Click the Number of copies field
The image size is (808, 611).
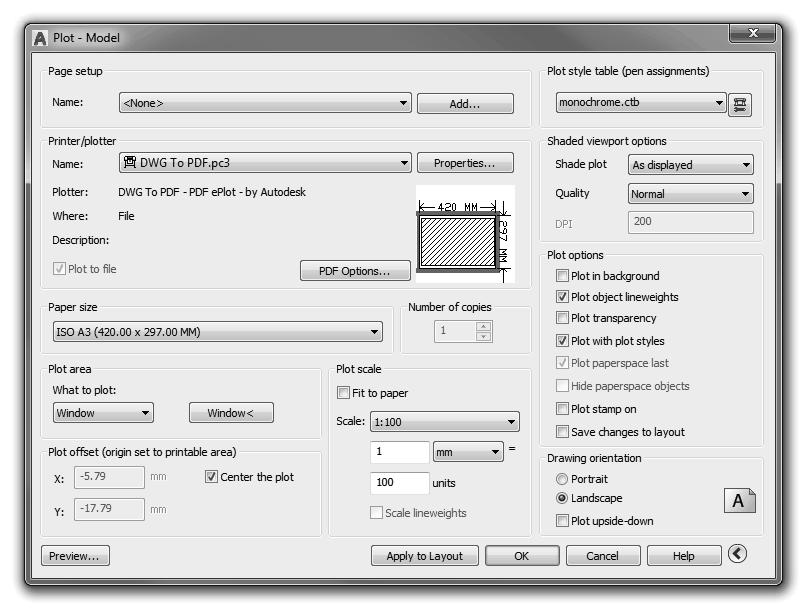456,331
